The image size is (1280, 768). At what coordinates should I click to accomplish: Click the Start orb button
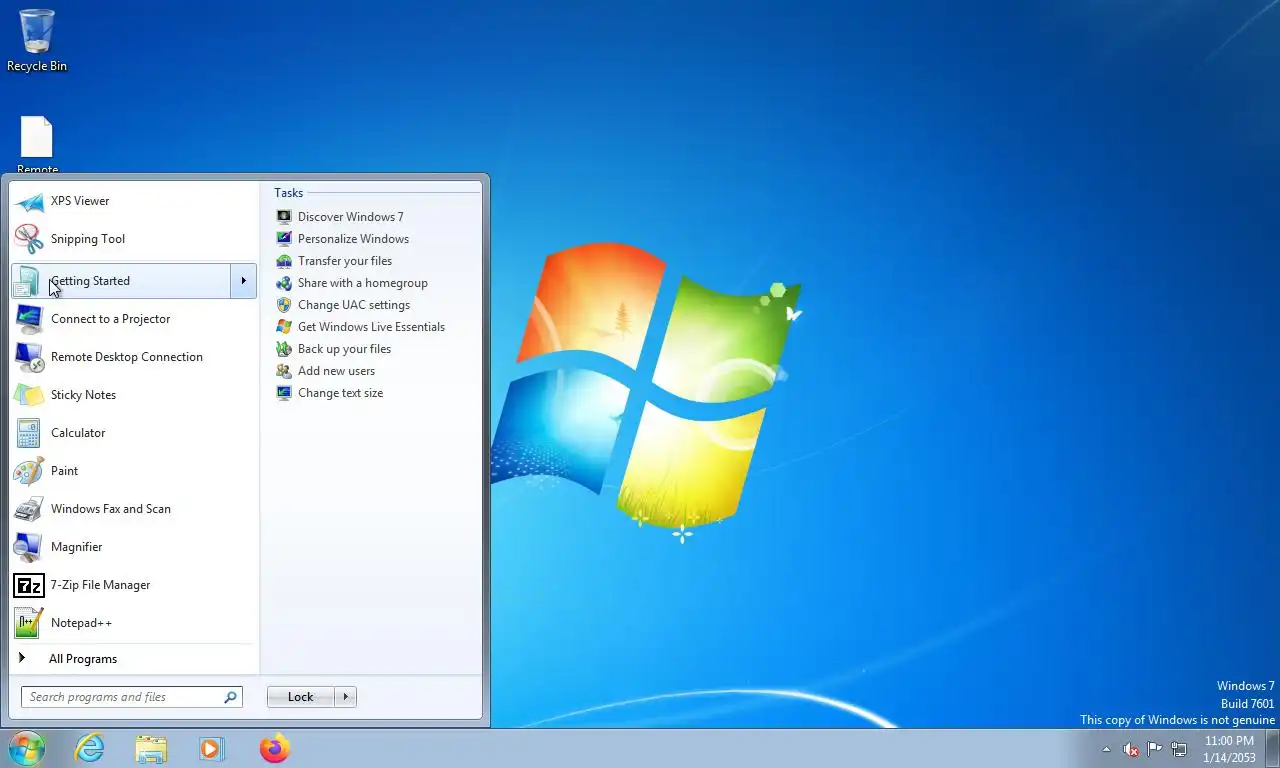coord(27,748)
